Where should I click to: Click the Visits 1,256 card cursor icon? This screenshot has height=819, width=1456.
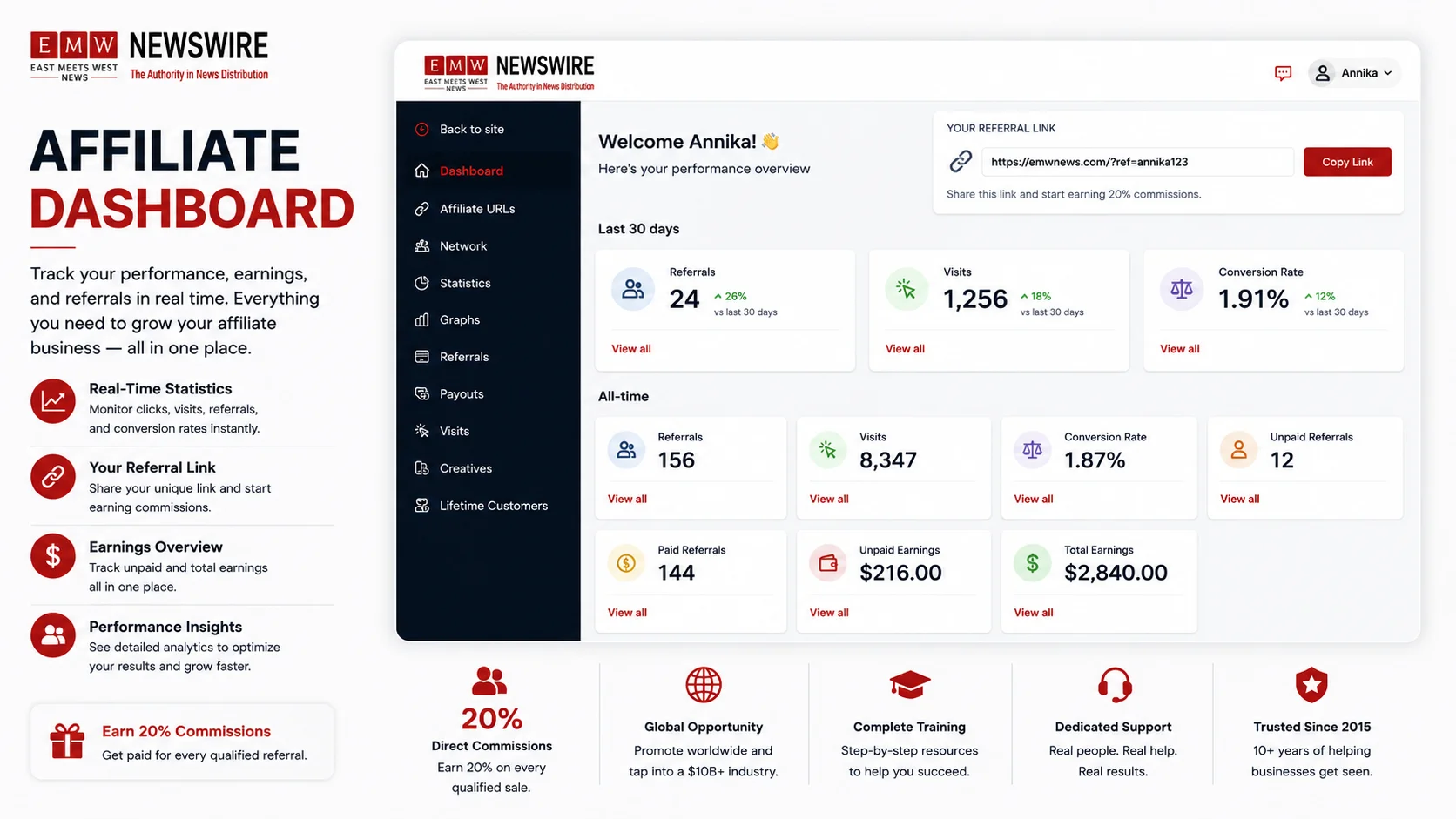[907, 289]
